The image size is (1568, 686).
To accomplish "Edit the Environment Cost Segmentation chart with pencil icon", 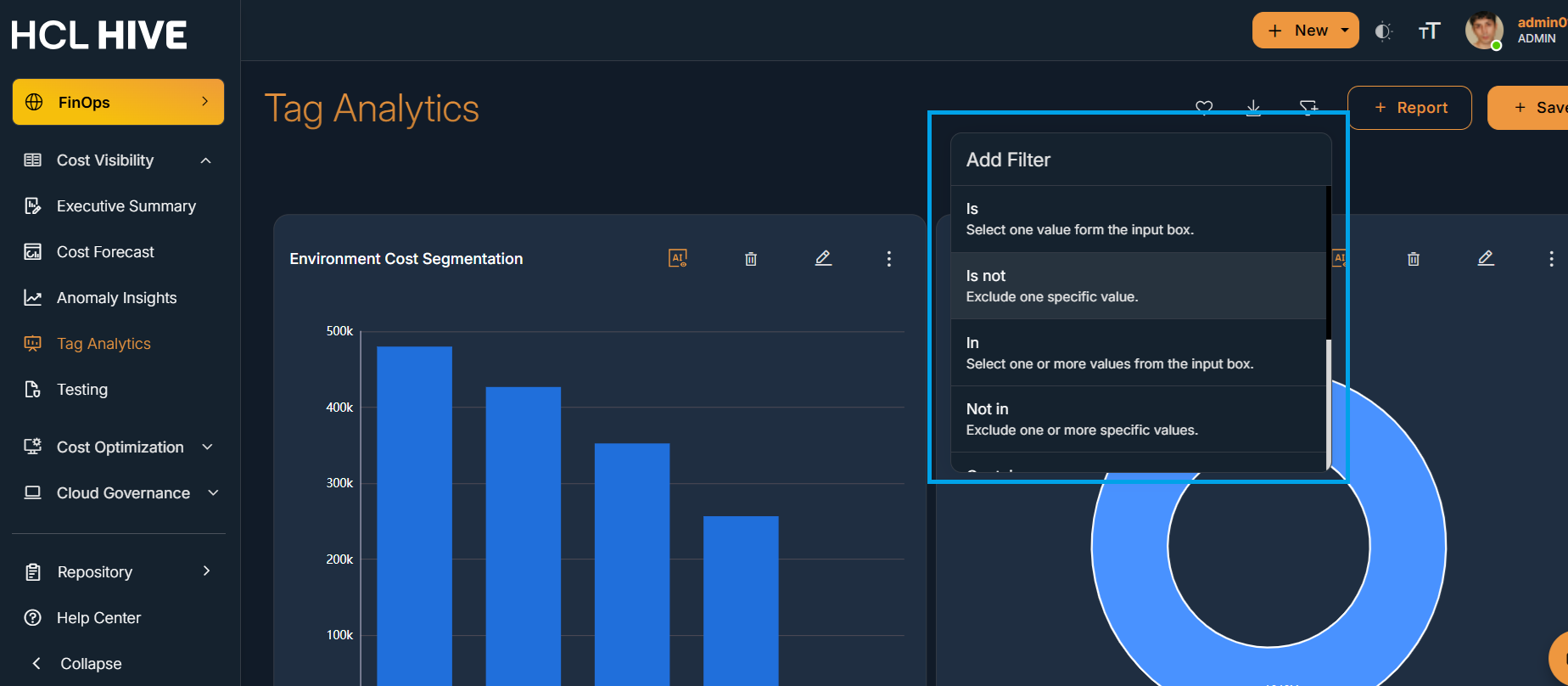I will (x=823, y=258).
